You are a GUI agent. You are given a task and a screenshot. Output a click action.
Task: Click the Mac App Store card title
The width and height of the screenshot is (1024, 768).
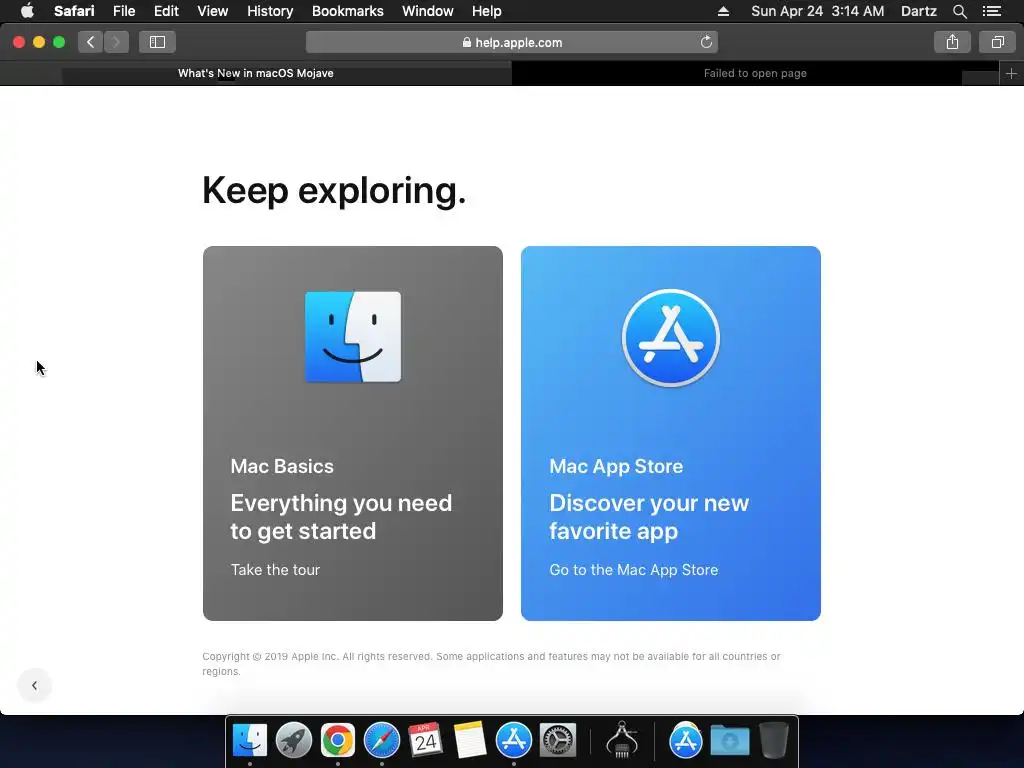coord(616,466)
